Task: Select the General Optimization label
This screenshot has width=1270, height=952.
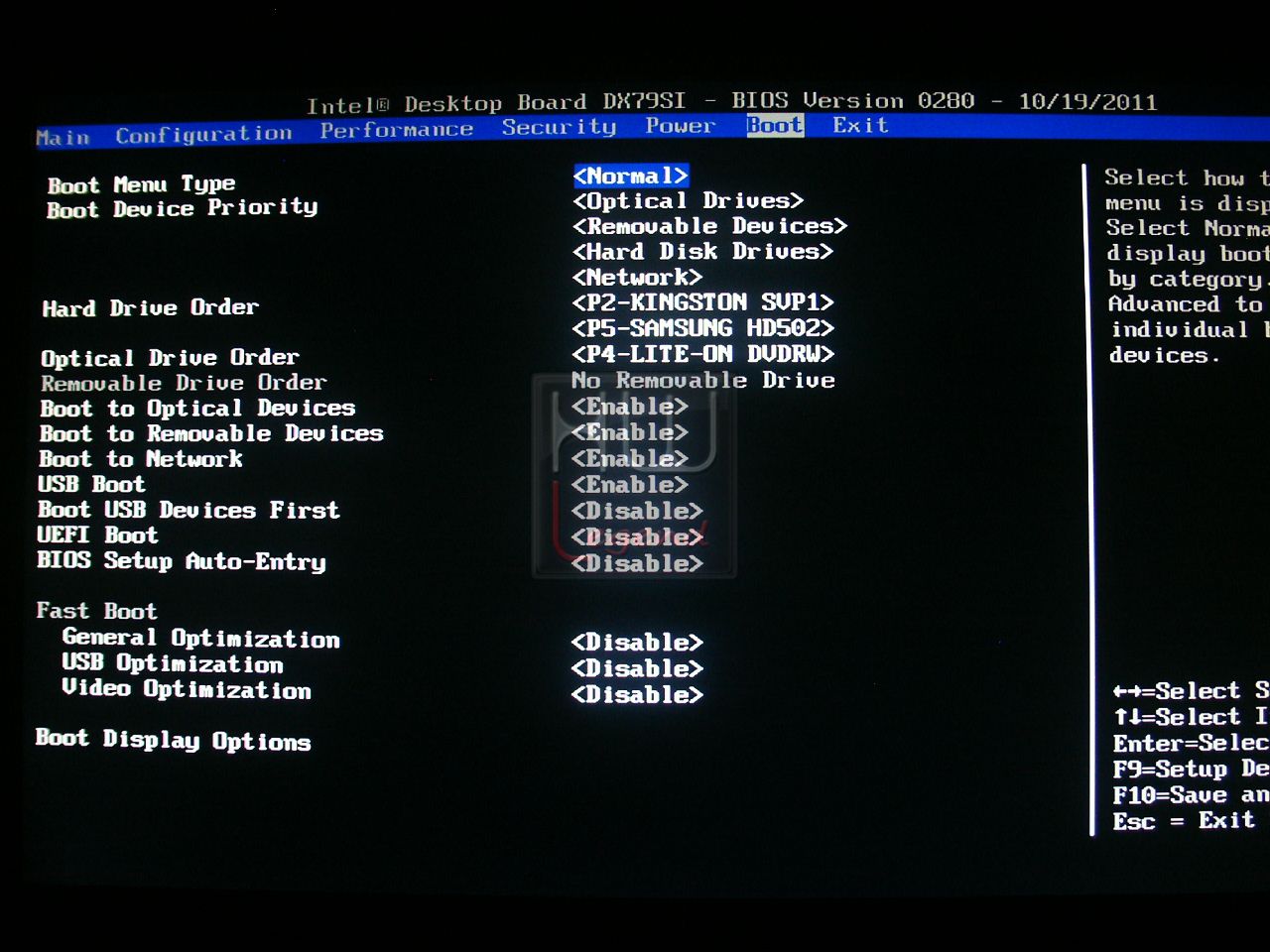Action: 200,639
